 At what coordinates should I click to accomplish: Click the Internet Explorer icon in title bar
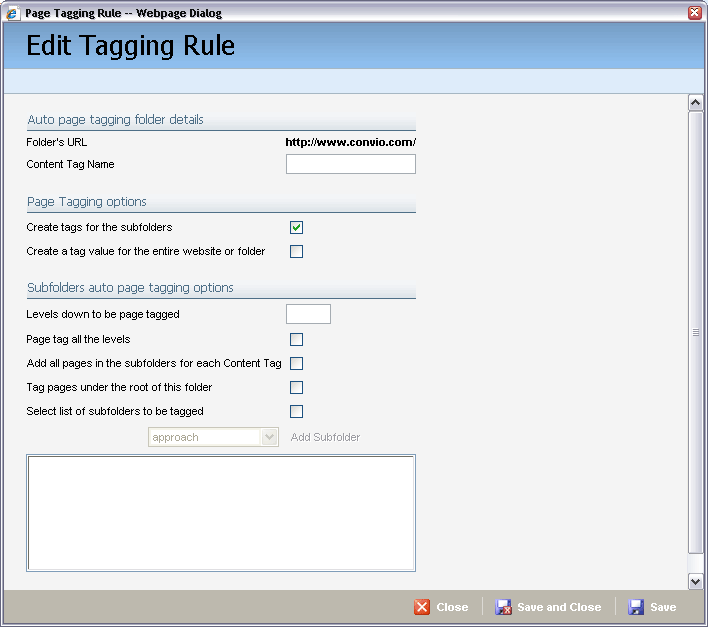[13, 13]
